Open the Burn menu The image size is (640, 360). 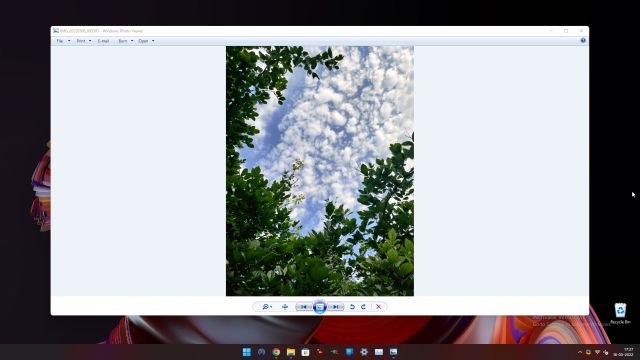(x=122, y=41)
